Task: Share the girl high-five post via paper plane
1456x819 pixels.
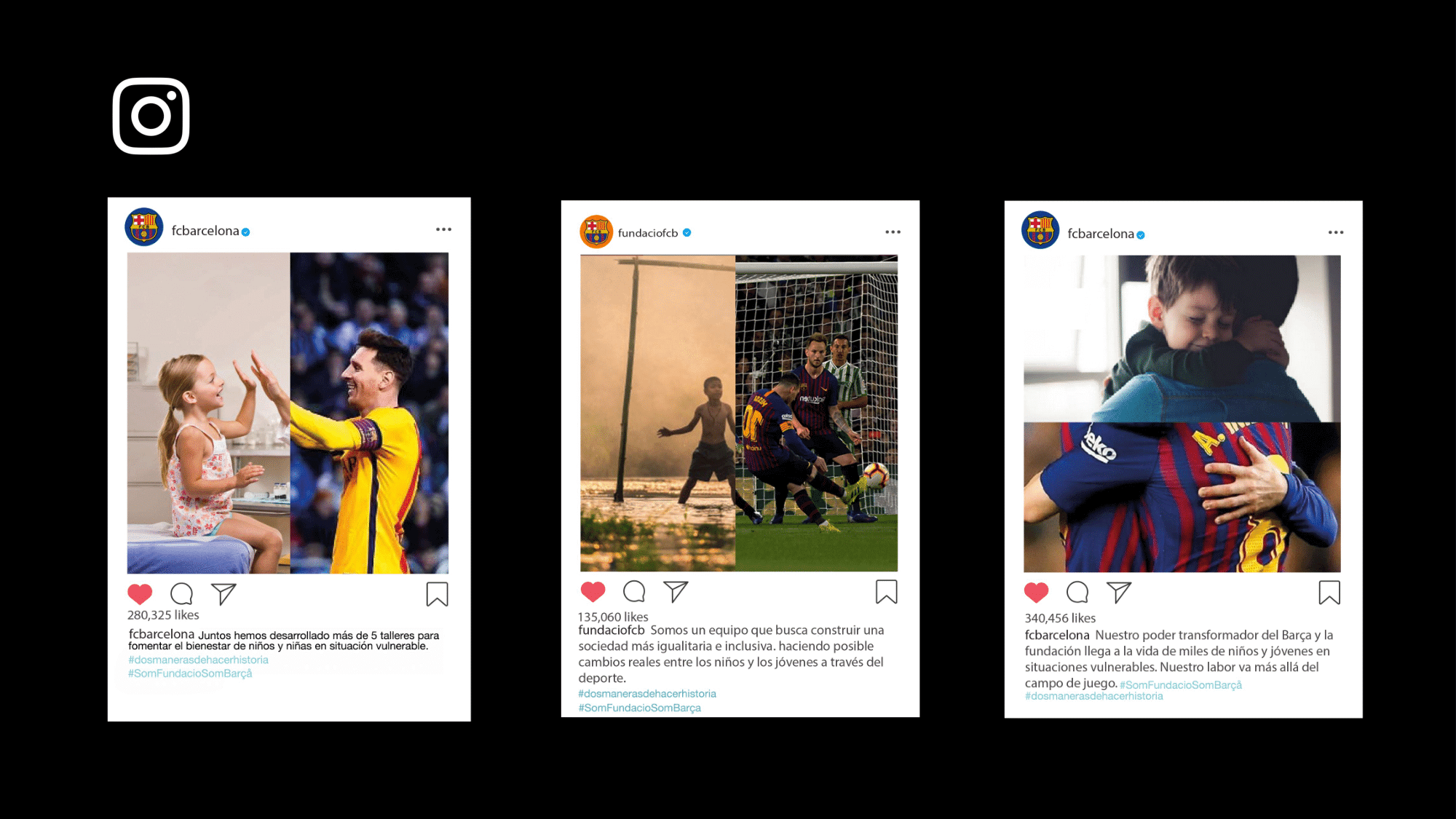Action: point(223,594)
